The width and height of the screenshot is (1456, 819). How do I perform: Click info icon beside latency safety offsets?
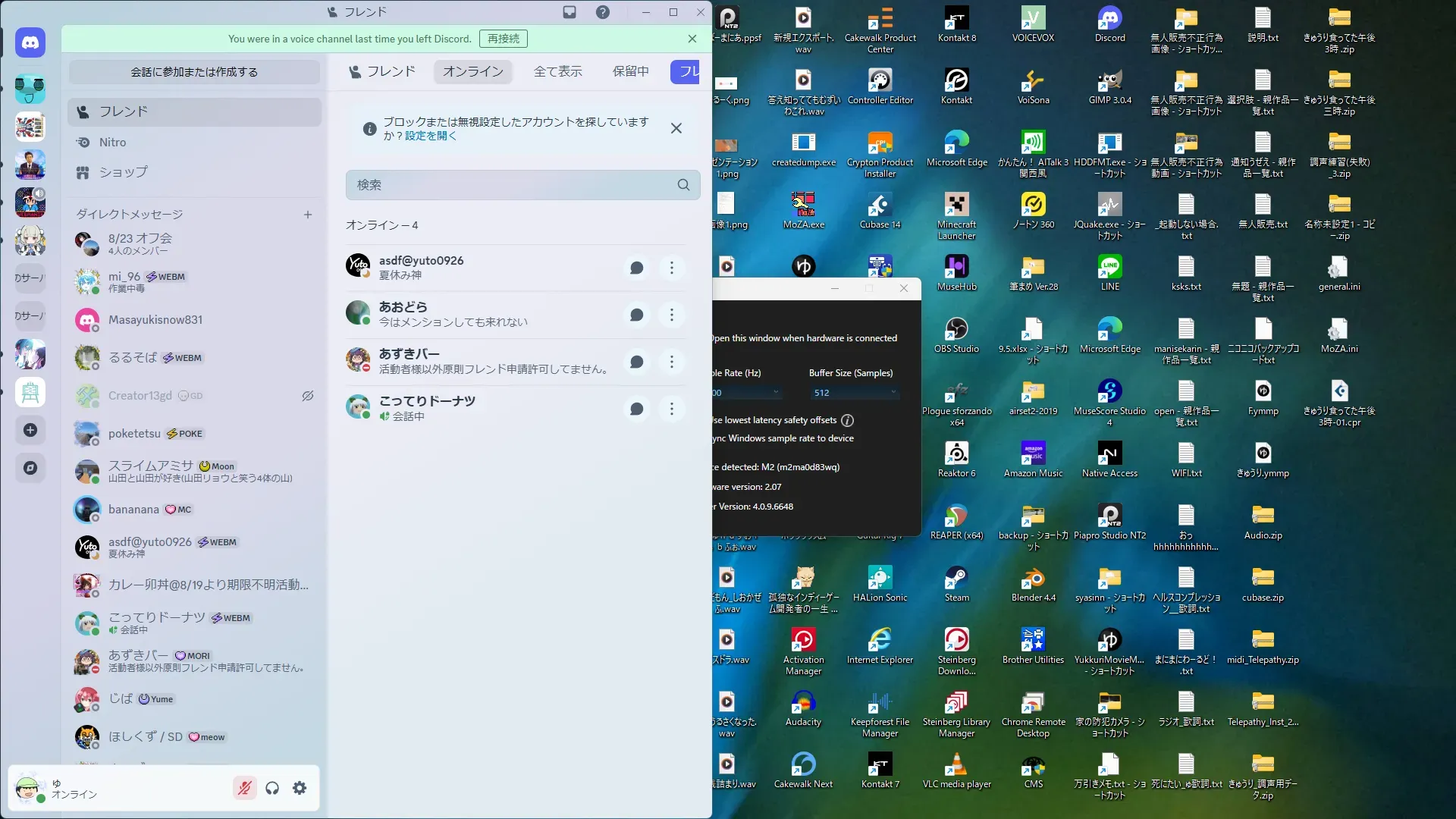[x=848, y=420]
